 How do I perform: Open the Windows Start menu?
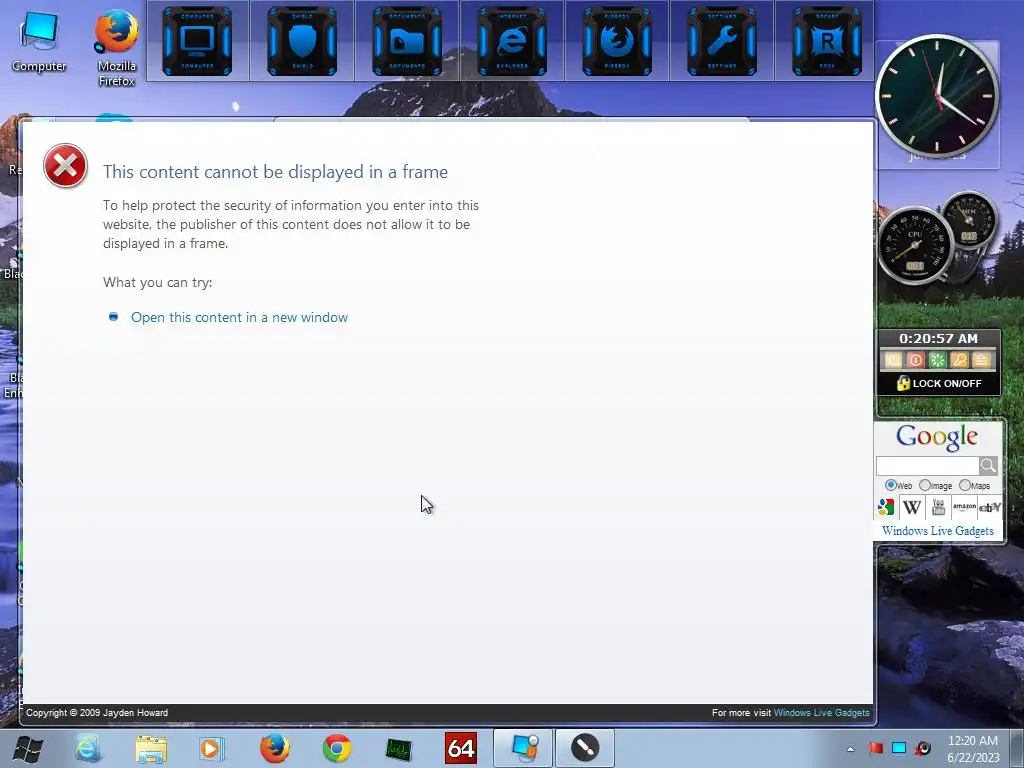tap(28, 748)
